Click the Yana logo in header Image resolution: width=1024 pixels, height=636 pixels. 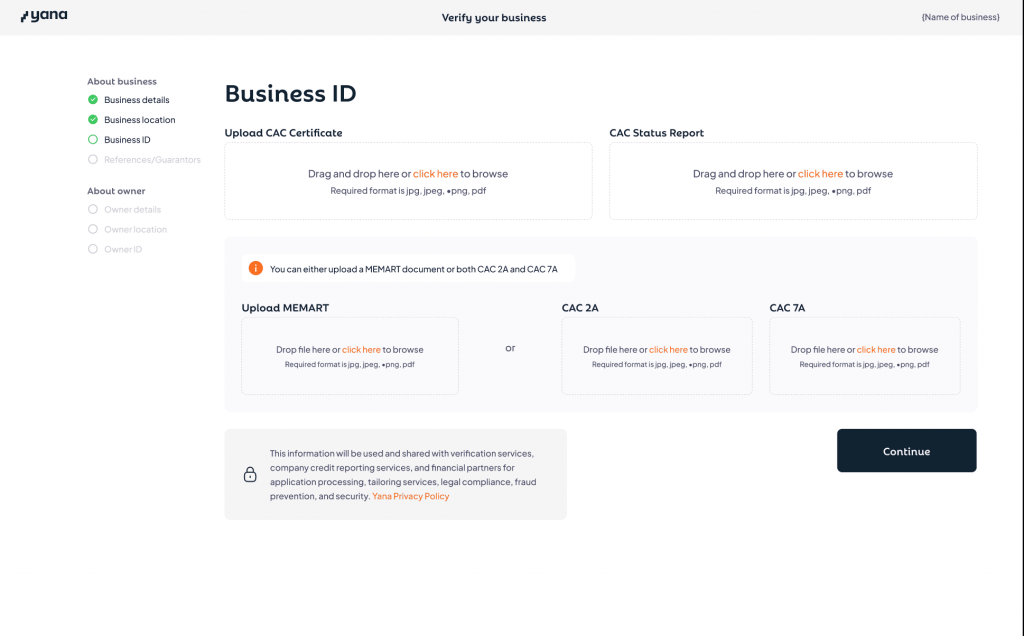tap(44, 16)
